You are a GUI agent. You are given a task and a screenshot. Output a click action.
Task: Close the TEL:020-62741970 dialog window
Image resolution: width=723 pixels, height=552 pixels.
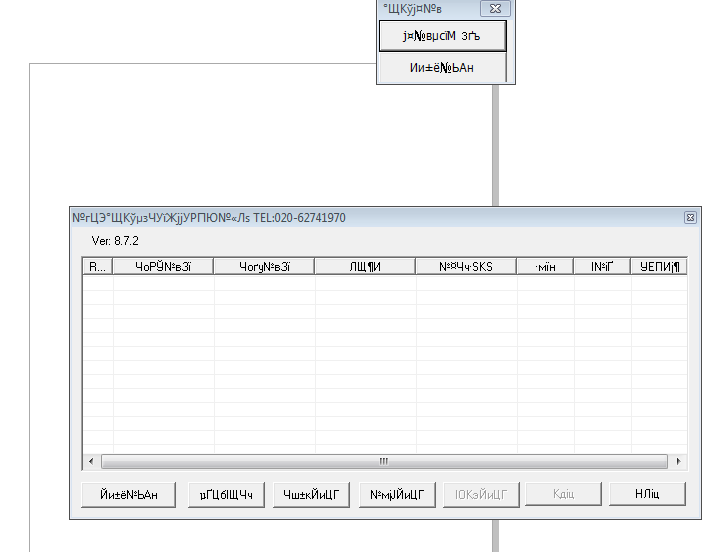click(690, 217)
